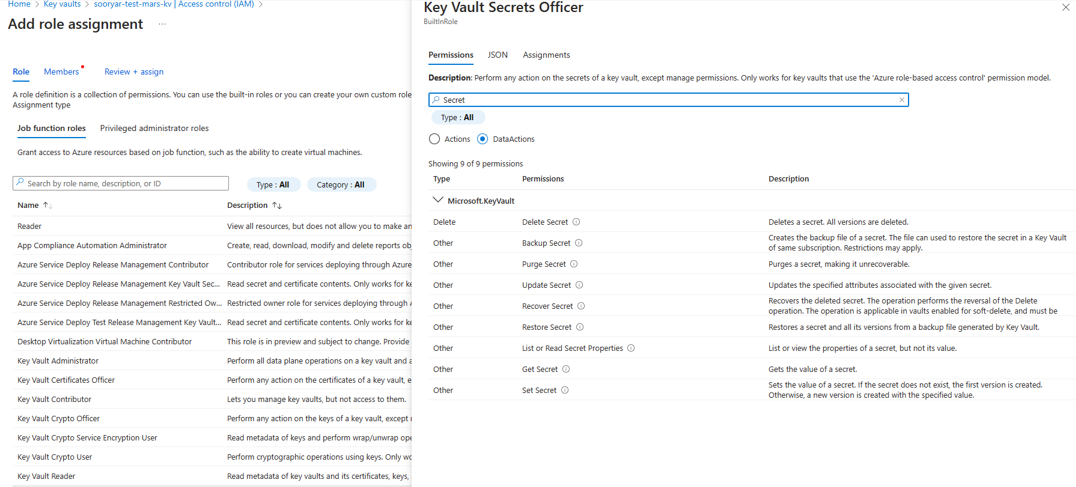Go to Home in breadcrumb

[x=17, y=4]
